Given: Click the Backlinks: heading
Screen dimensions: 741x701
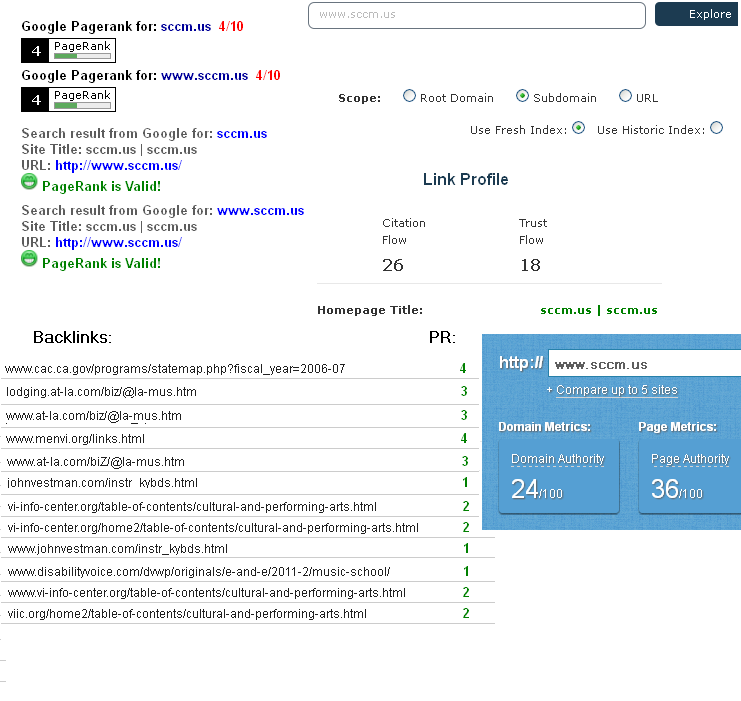Looking at the screenshot, I should (72, 338).
